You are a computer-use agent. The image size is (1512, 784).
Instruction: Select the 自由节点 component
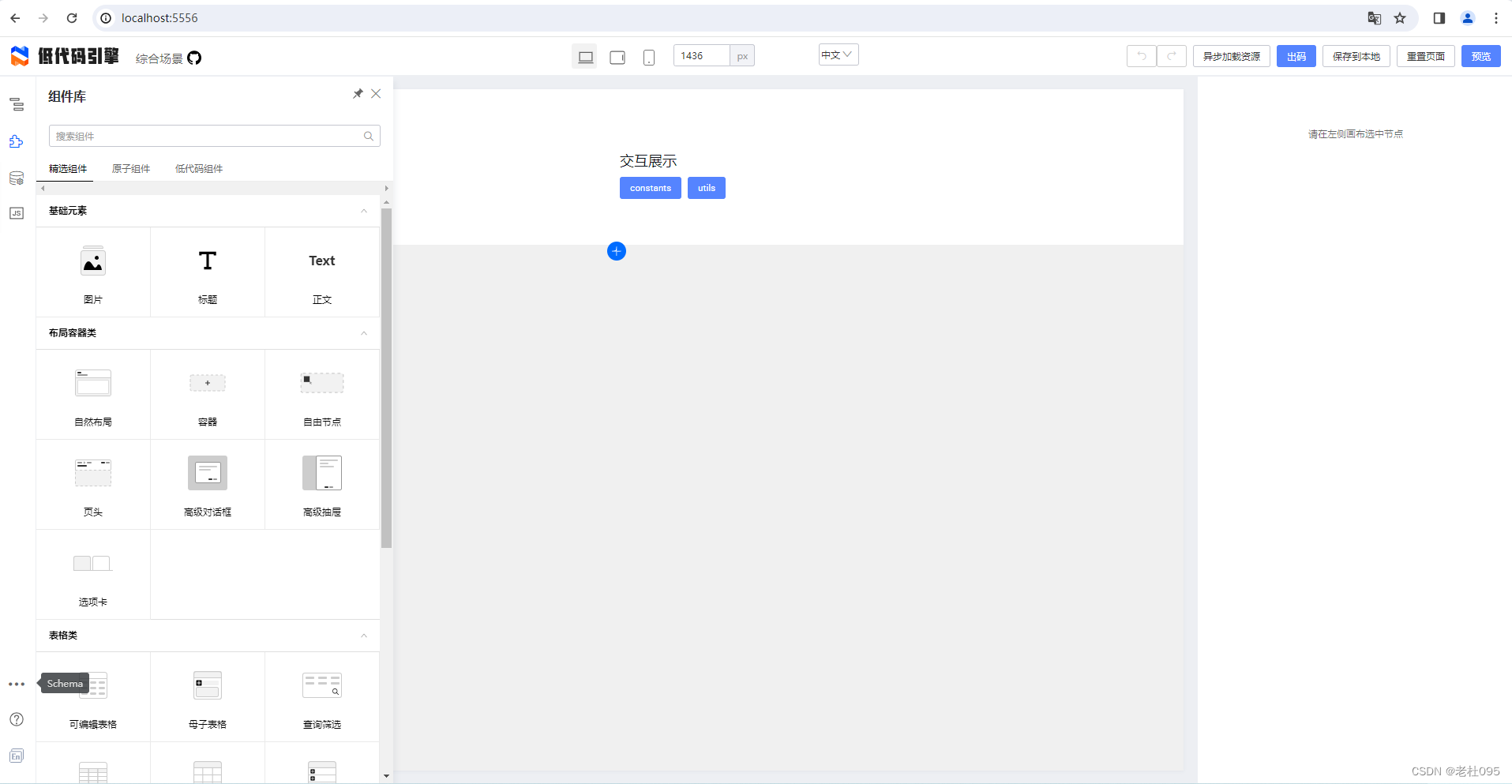[322, 395]
